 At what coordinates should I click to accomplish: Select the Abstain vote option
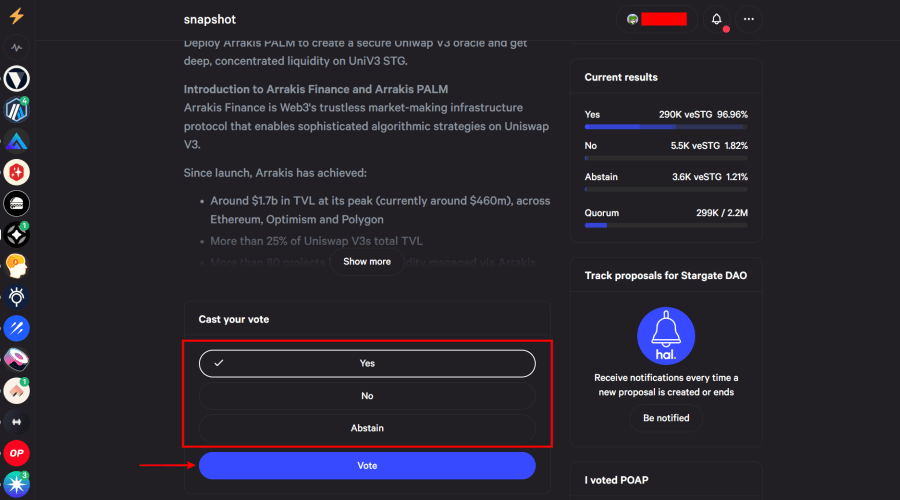pos(367,428)
